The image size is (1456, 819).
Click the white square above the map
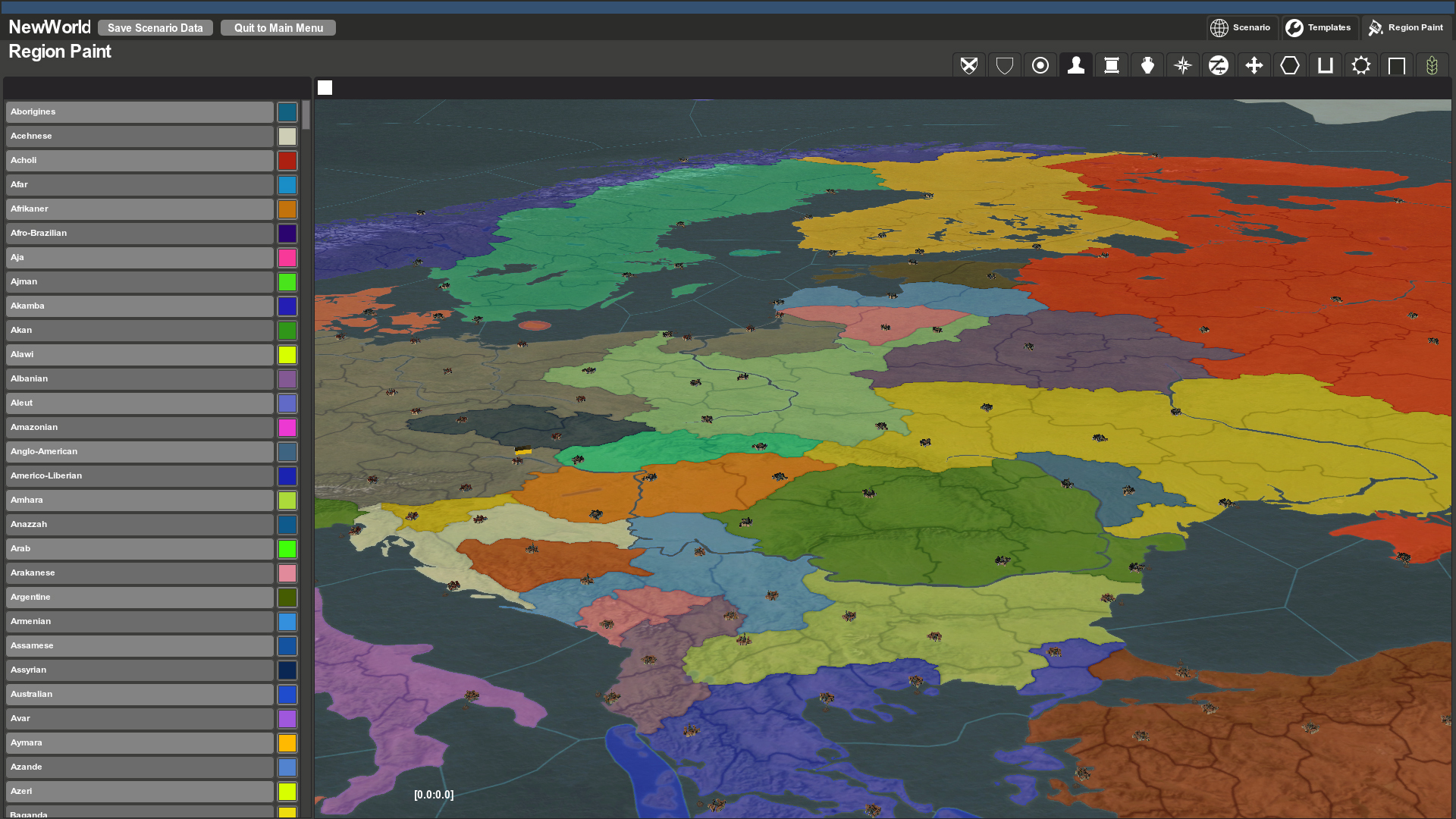tap(325, 88)
